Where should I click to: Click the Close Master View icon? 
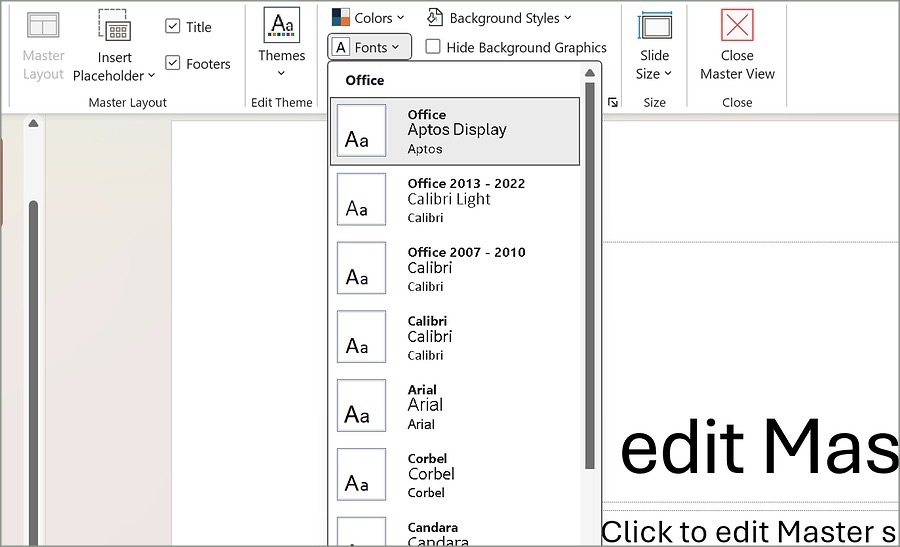pos(737,26)
